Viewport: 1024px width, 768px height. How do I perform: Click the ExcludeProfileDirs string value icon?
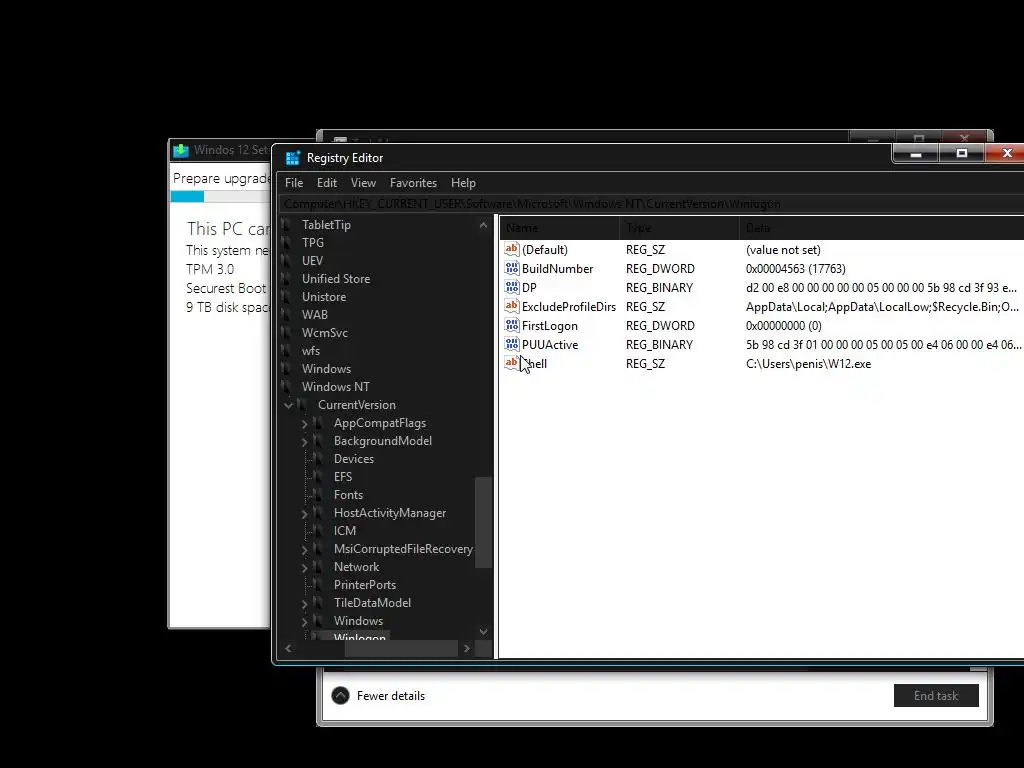pos(511,306)
